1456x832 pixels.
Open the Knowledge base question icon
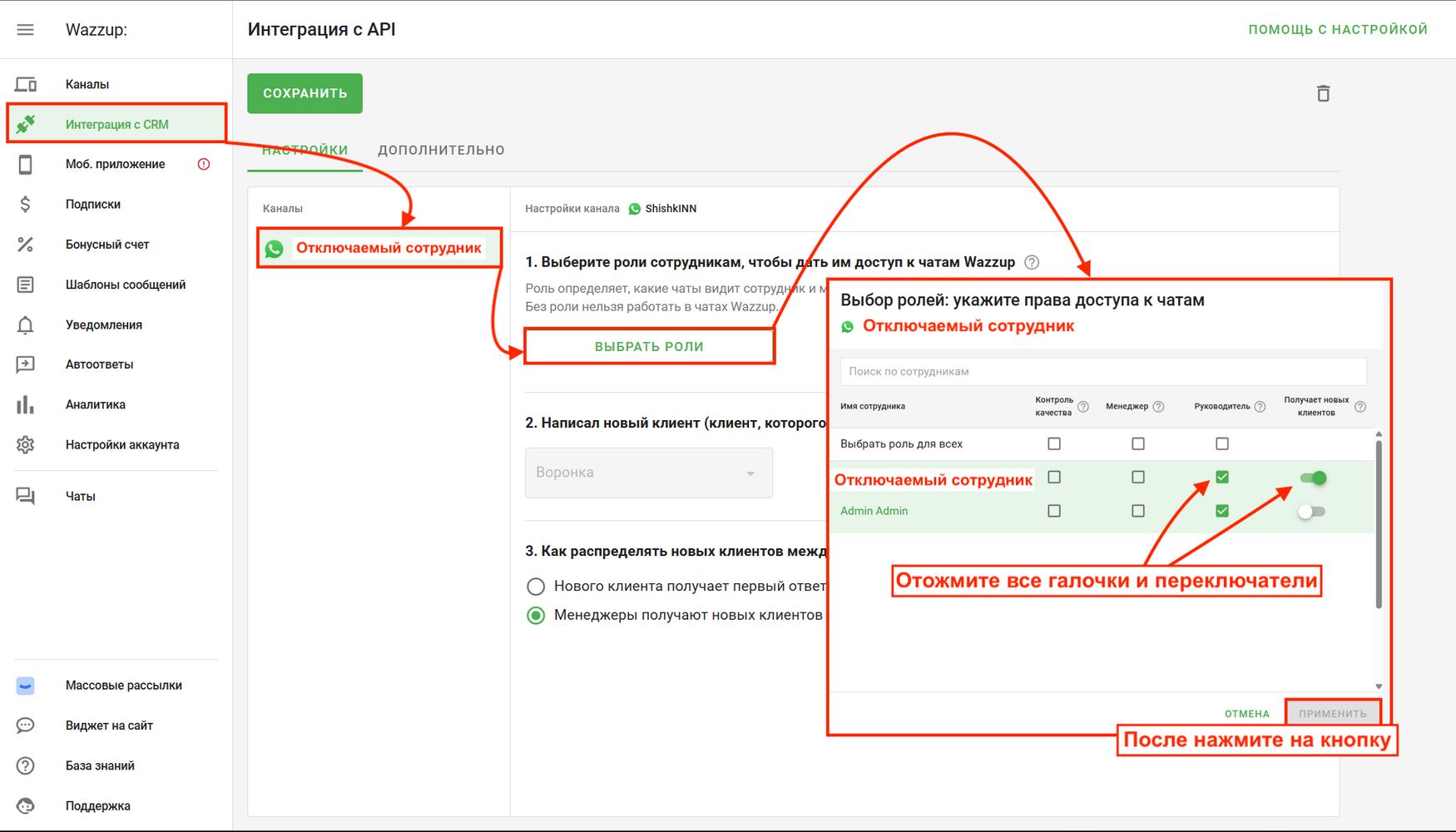coord(26,766)
